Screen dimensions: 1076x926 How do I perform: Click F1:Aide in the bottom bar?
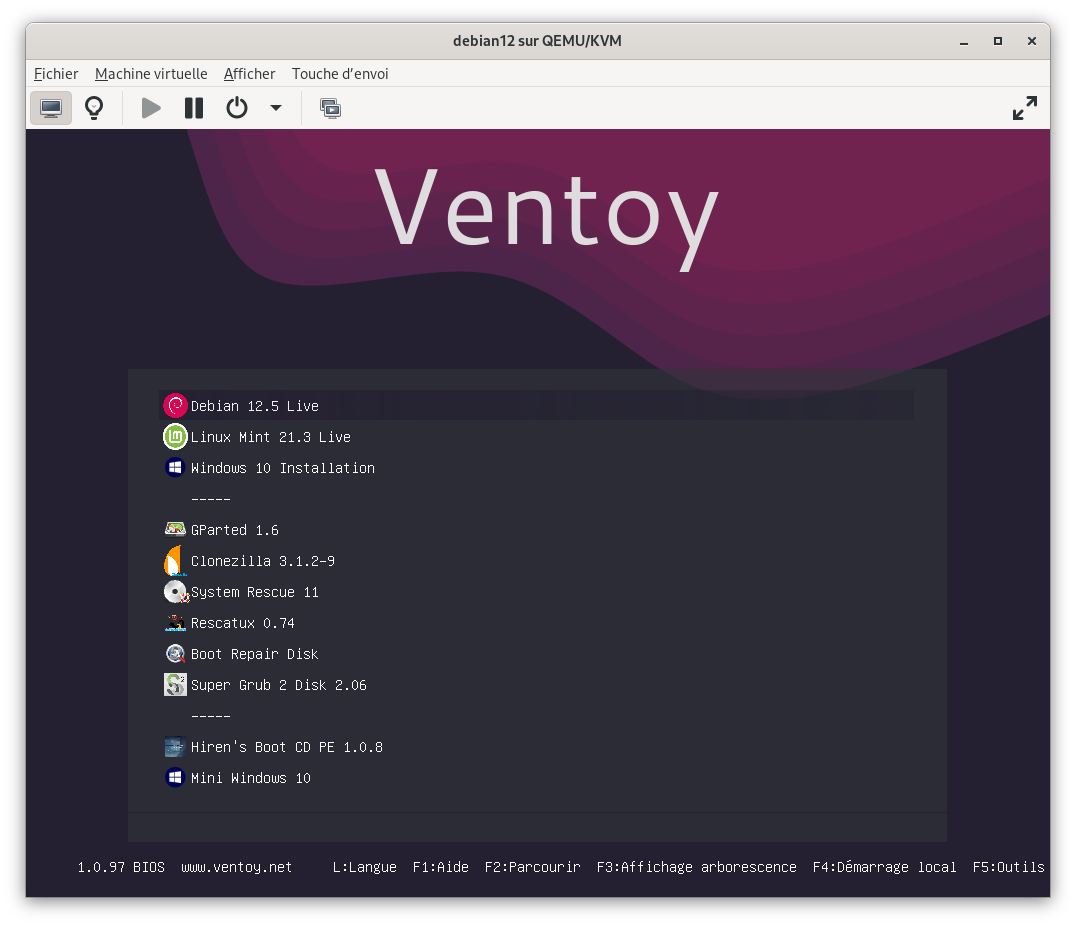(441, 867)
